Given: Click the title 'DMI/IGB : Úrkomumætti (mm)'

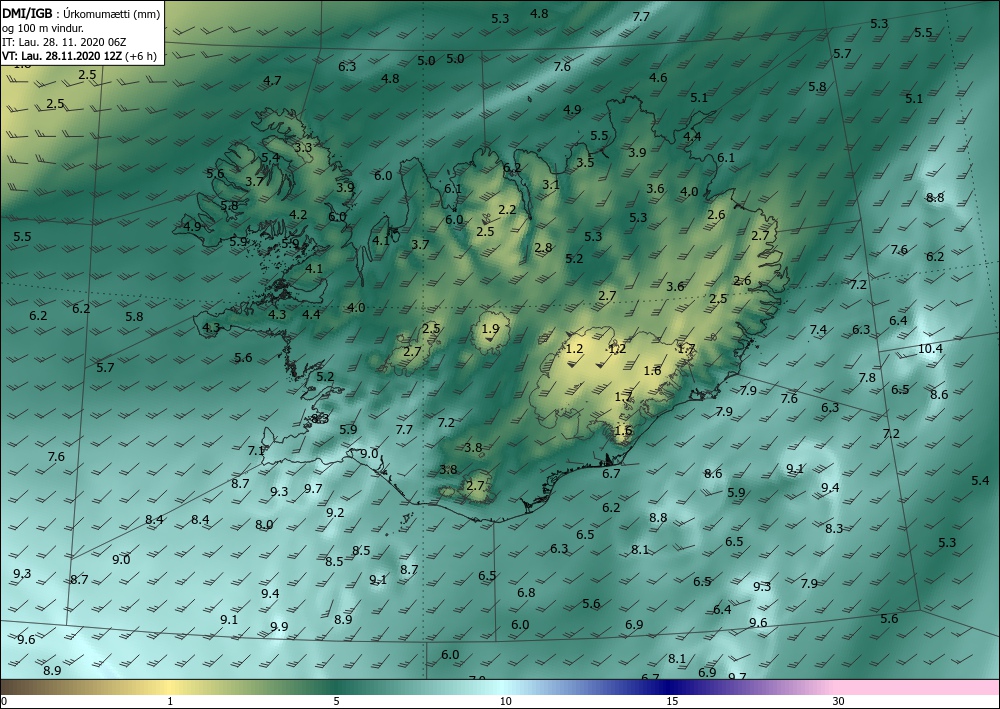Looking at the screenshot, I should 81,13.
